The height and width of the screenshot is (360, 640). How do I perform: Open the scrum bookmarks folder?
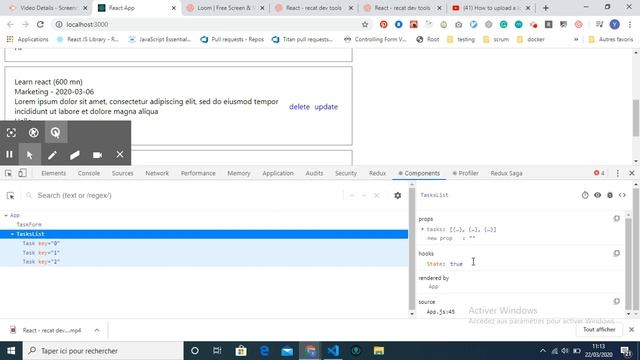tap(496, 40)
